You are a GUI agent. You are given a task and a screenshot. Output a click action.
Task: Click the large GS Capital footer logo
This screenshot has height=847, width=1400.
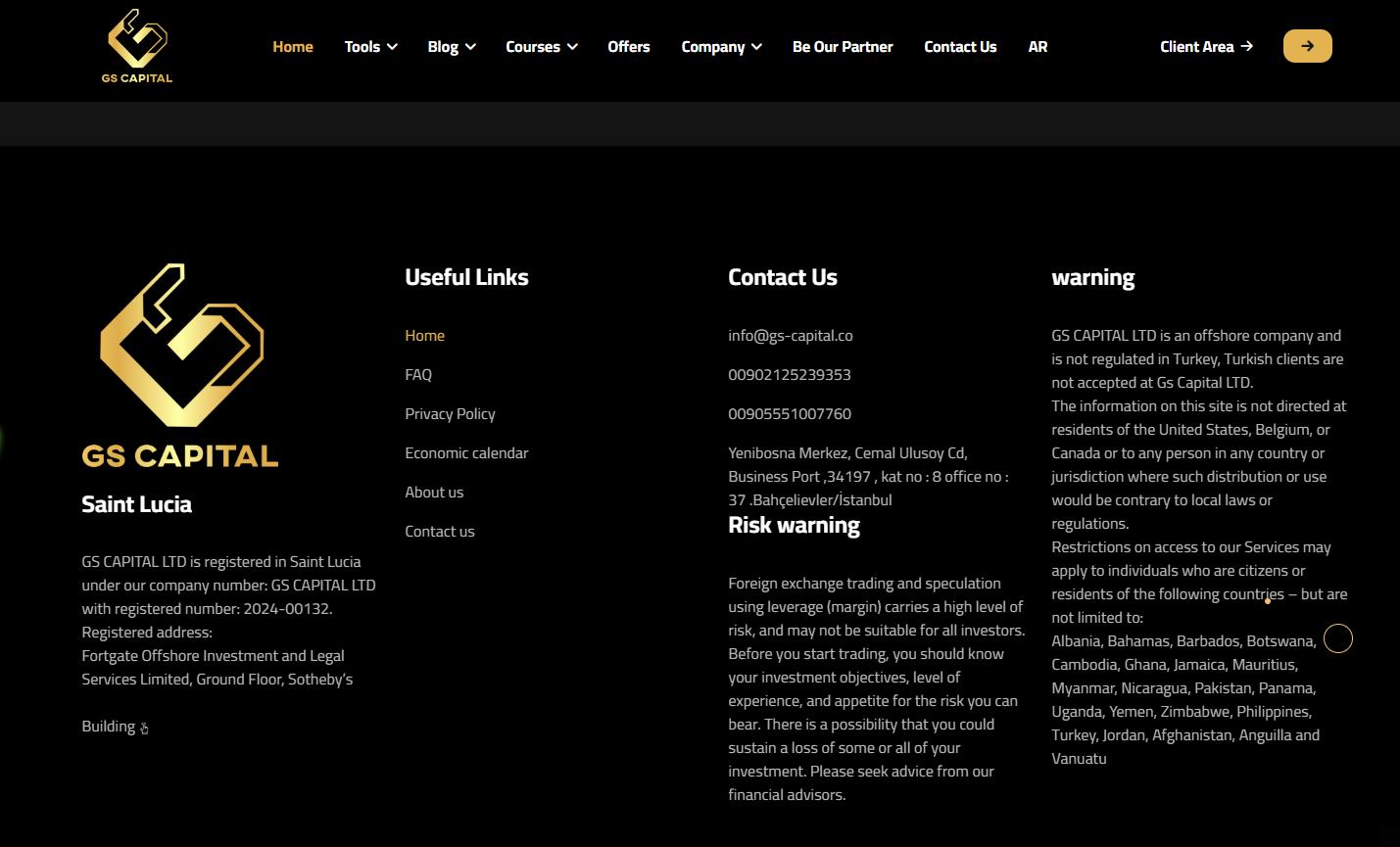click(x=180, y=365)
